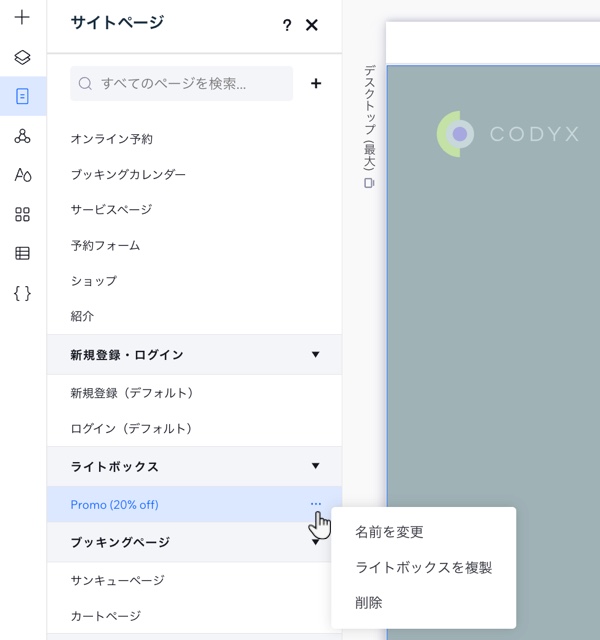The width and height of the screenshot is (600, 640).
Task: Open the ショップ page
Action: point(93,280)
